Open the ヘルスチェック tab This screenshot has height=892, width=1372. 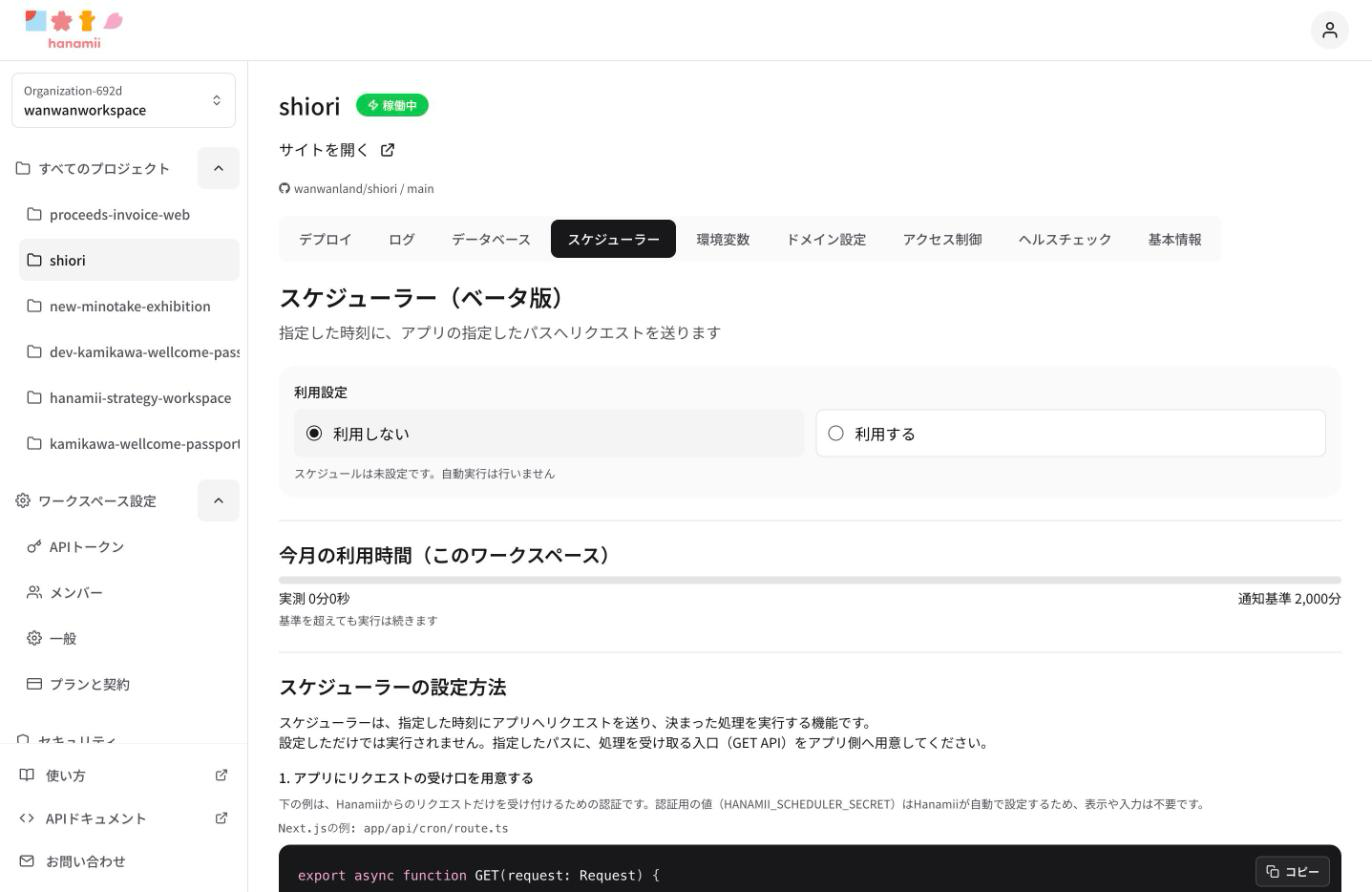coord(1065,239)
